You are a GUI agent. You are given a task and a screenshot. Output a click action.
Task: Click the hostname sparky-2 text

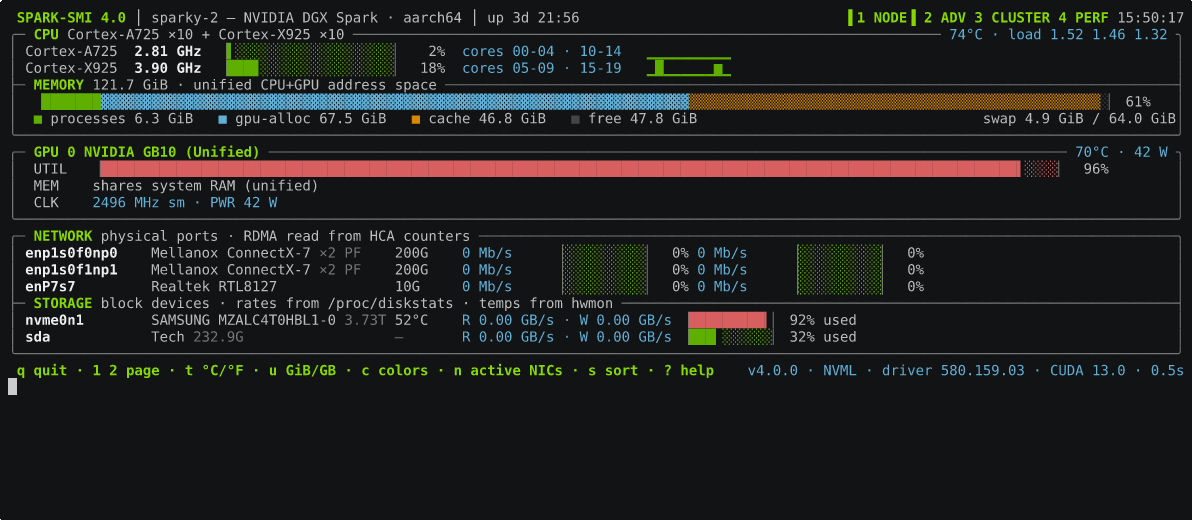[x=185, y=17]
